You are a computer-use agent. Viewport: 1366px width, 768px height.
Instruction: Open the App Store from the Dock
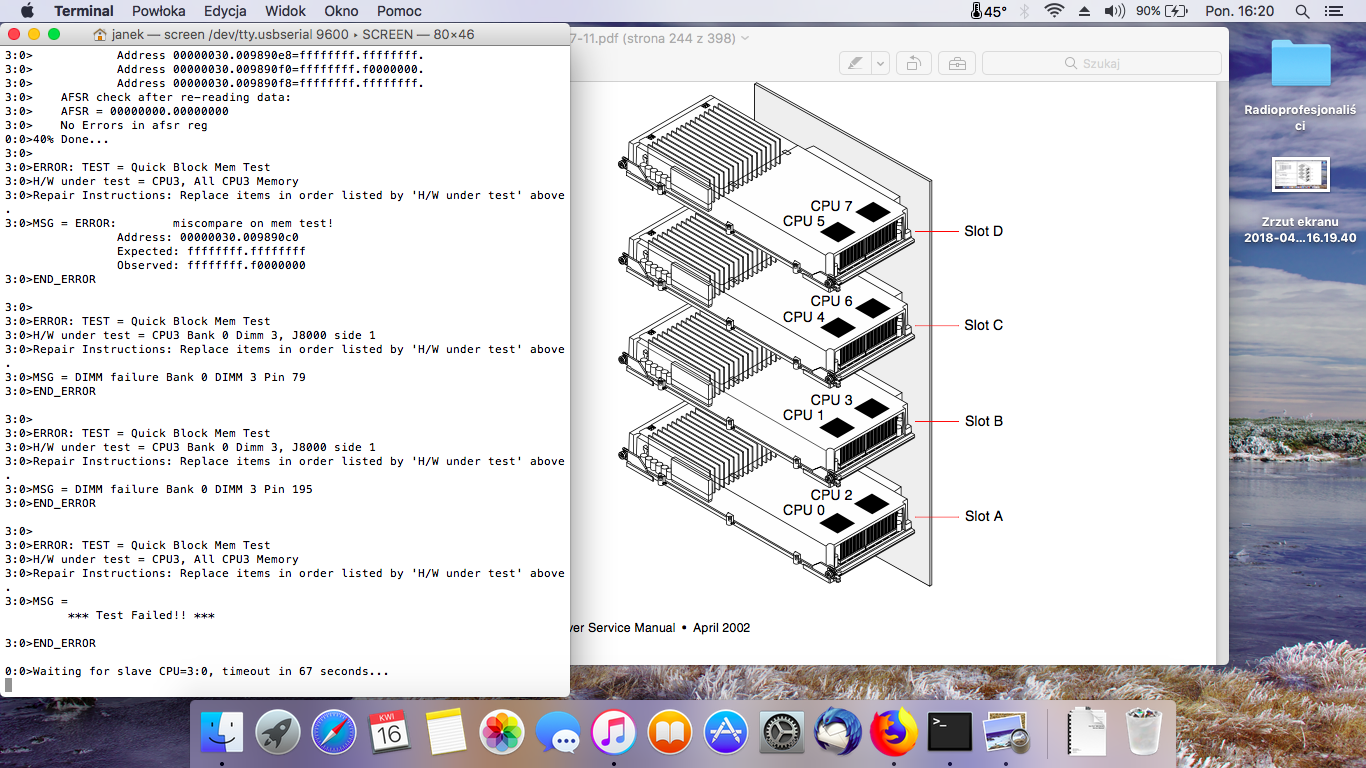pyautogui.click(x=725, y=733)
